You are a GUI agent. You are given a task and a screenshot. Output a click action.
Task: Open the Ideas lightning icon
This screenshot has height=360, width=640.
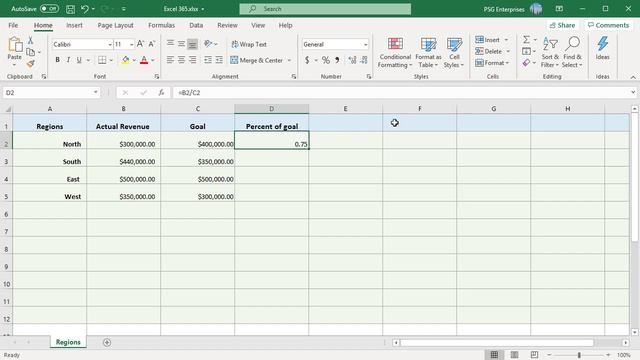(602, 48)
